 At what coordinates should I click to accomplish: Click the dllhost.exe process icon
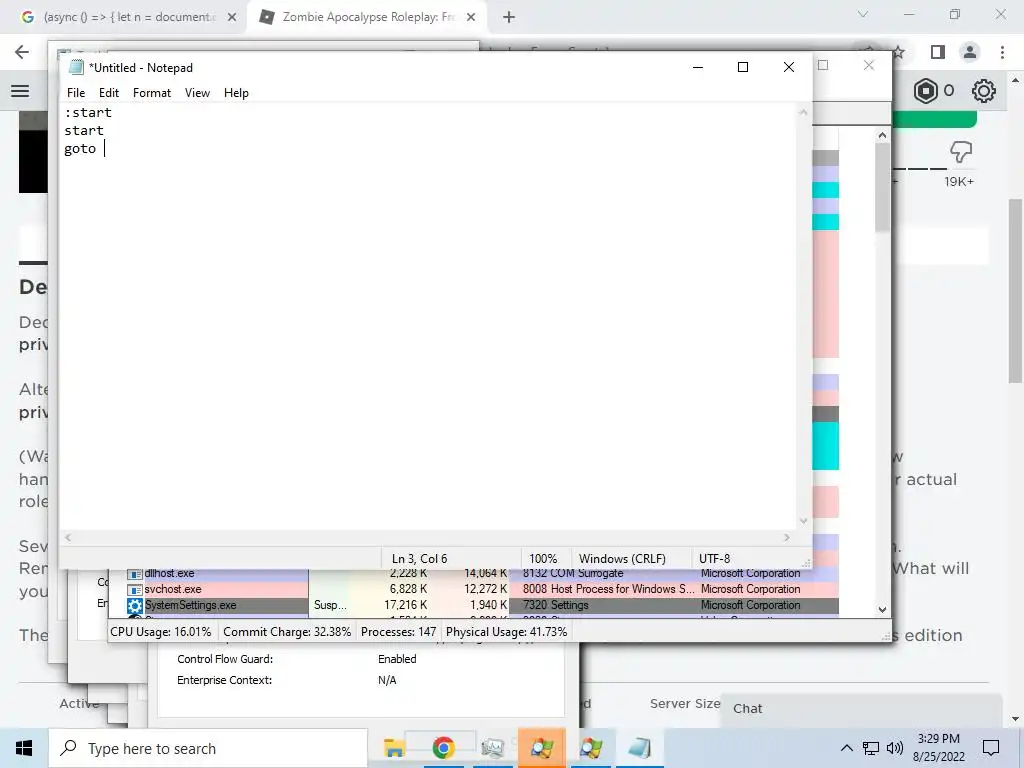point(135,574)
